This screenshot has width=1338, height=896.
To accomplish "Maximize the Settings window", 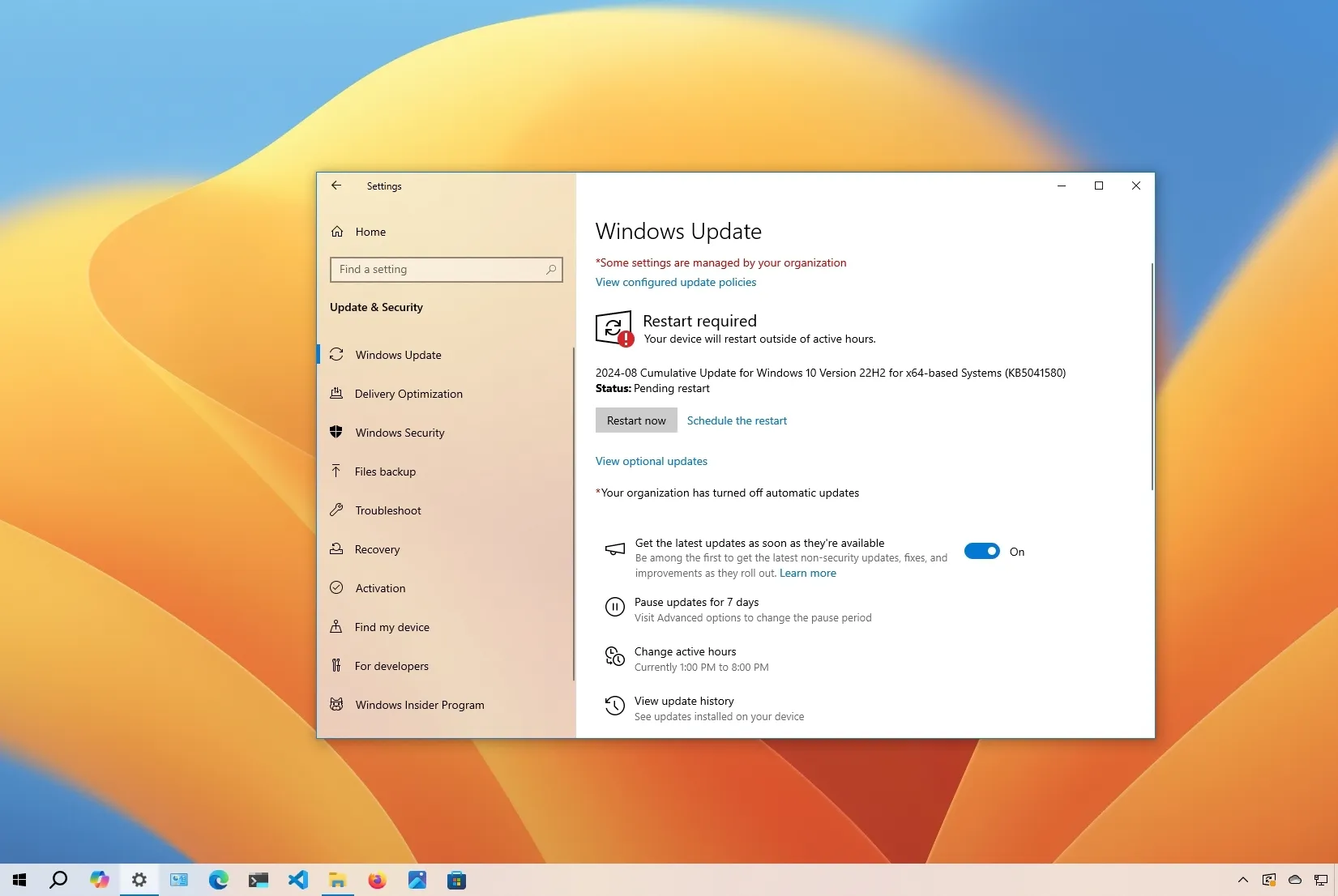I will pyautogui.click(x=1099, y=186).
